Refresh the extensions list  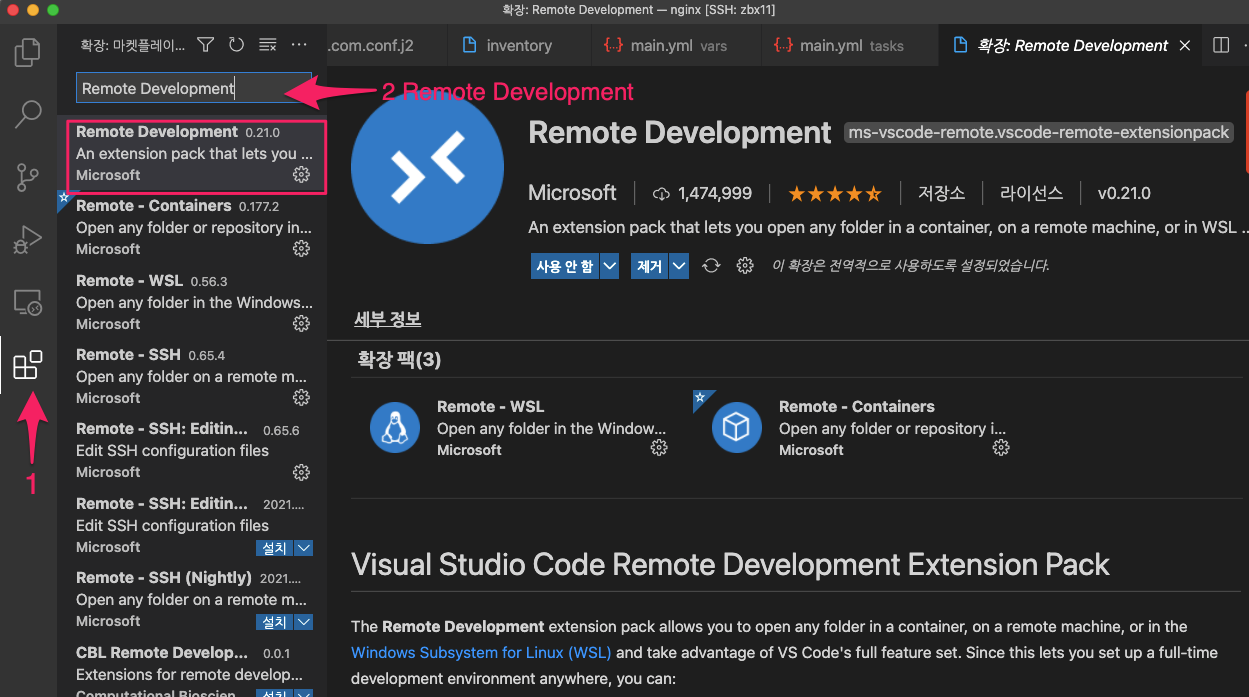tap(236, 45)
